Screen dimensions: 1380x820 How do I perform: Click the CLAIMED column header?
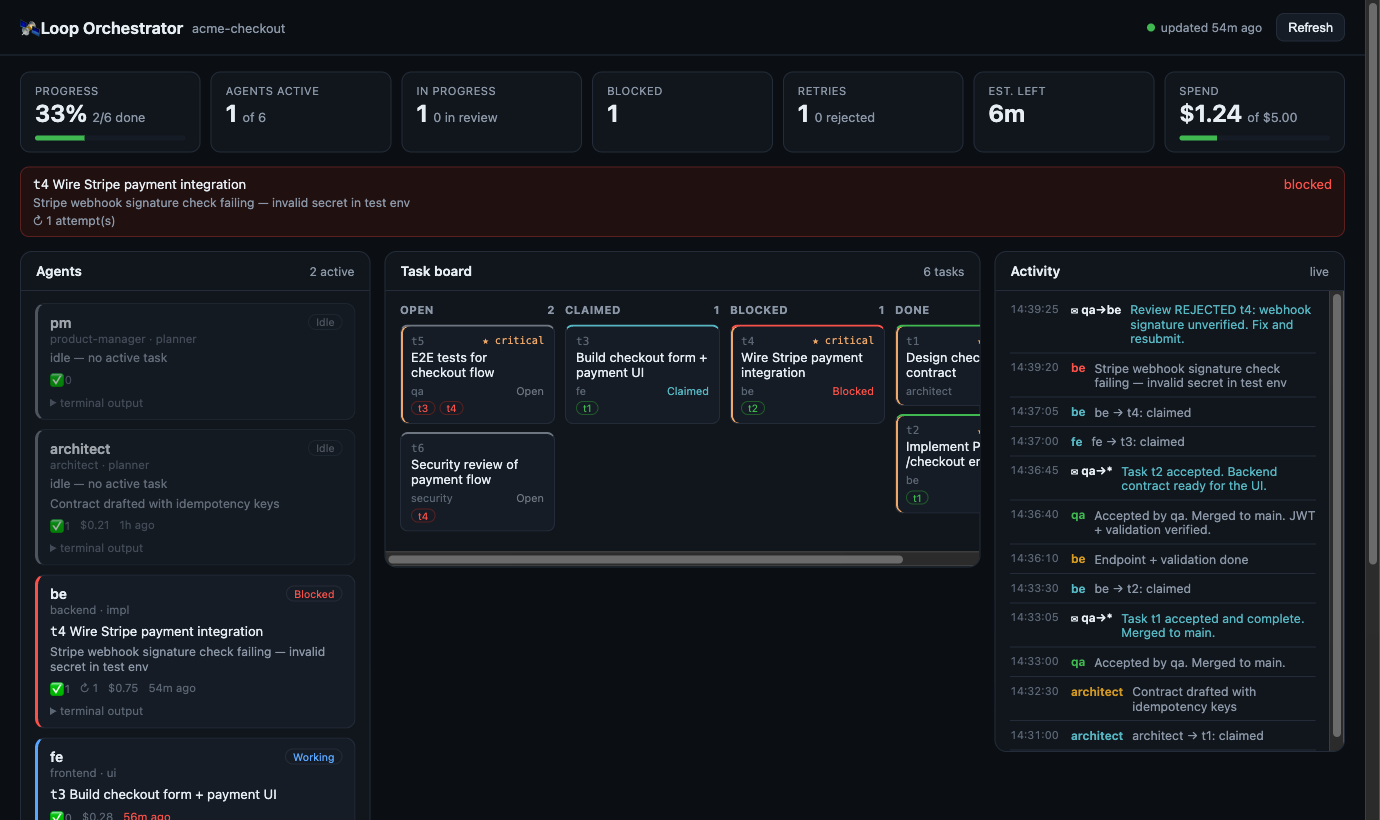pos(593,310)
